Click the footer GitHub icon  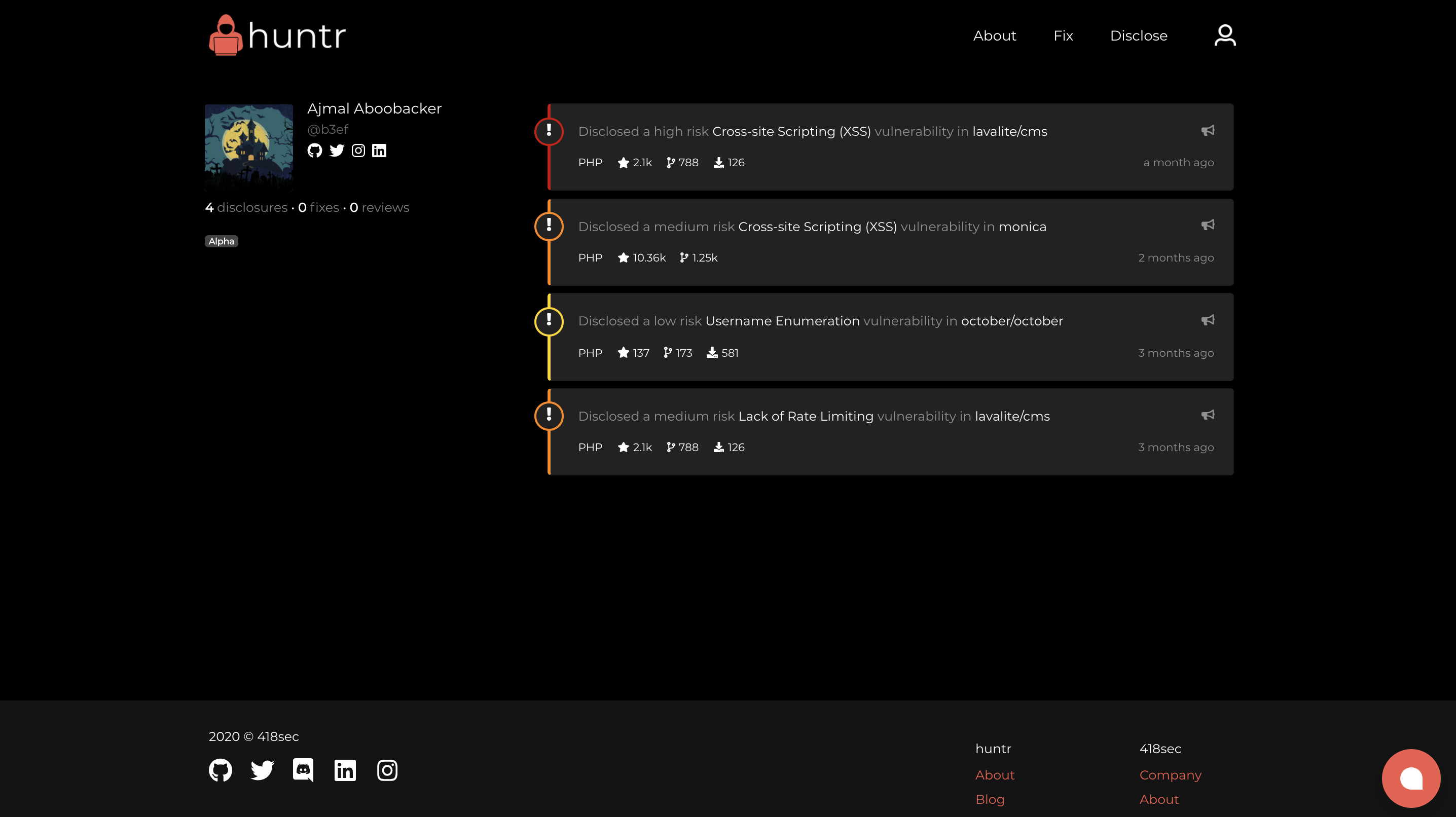point(221,769)
